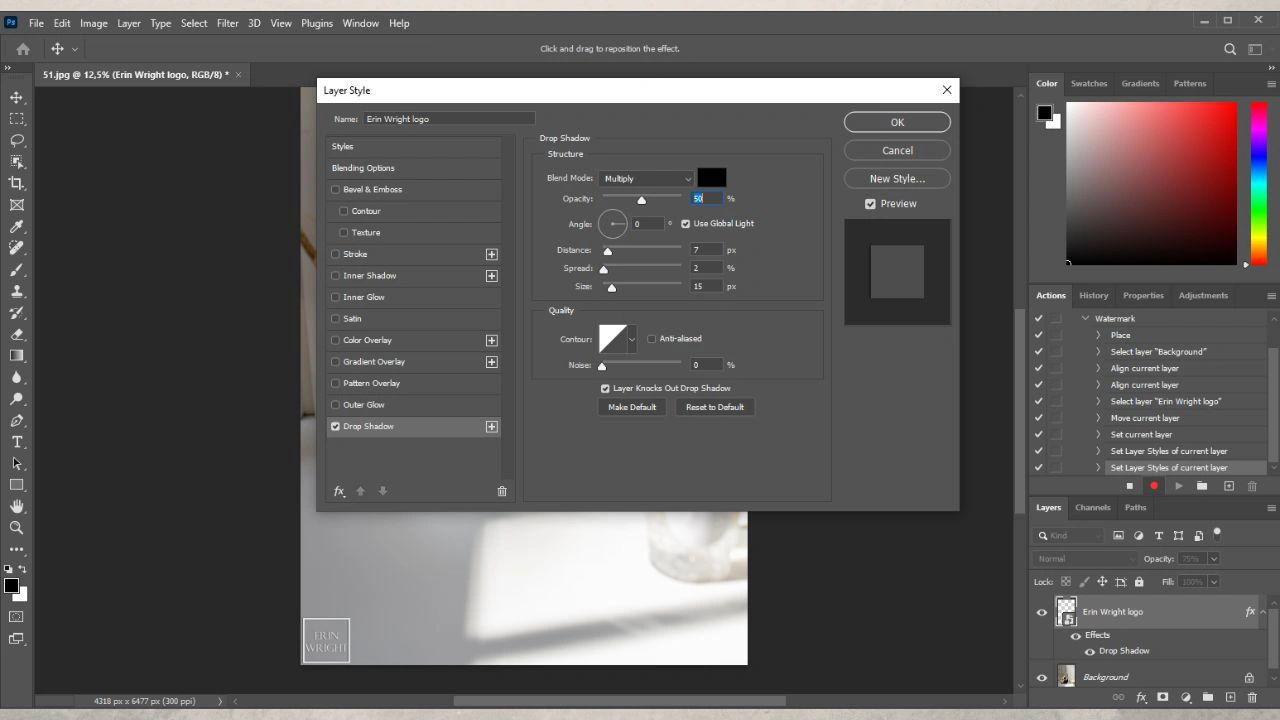Uncheck the Drop Shadow effect checkbox
Viewport: 1280px width, 720px height.
[x=336, y=426]
